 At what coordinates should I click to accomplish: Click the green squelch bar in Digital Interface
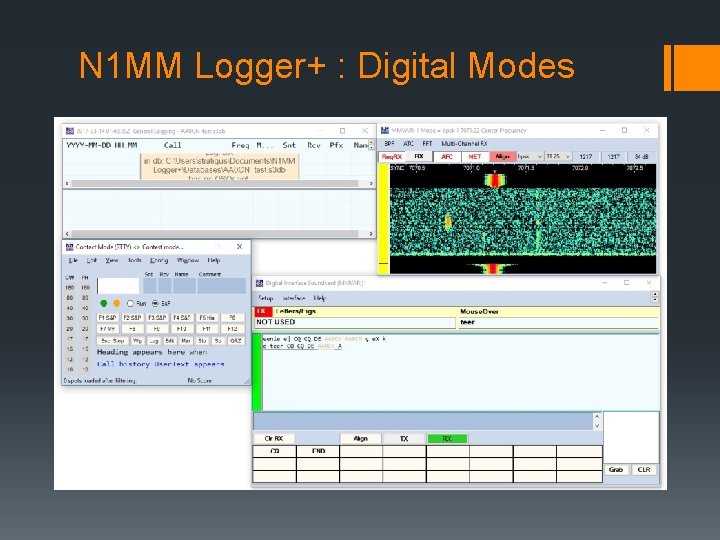(258, 372)
